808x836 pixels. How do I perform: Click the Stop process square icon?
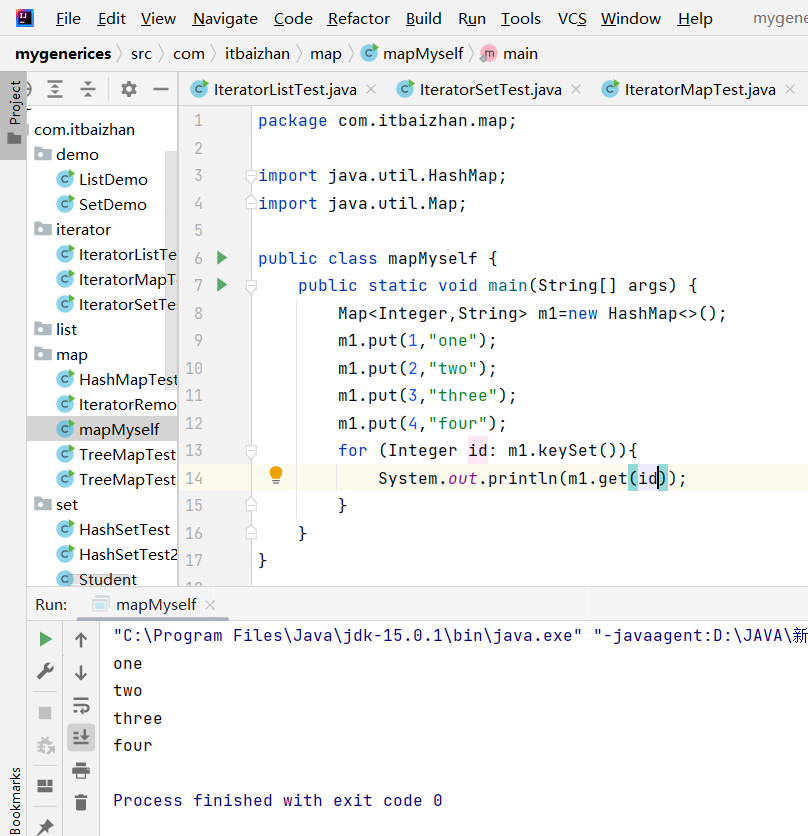45,713
